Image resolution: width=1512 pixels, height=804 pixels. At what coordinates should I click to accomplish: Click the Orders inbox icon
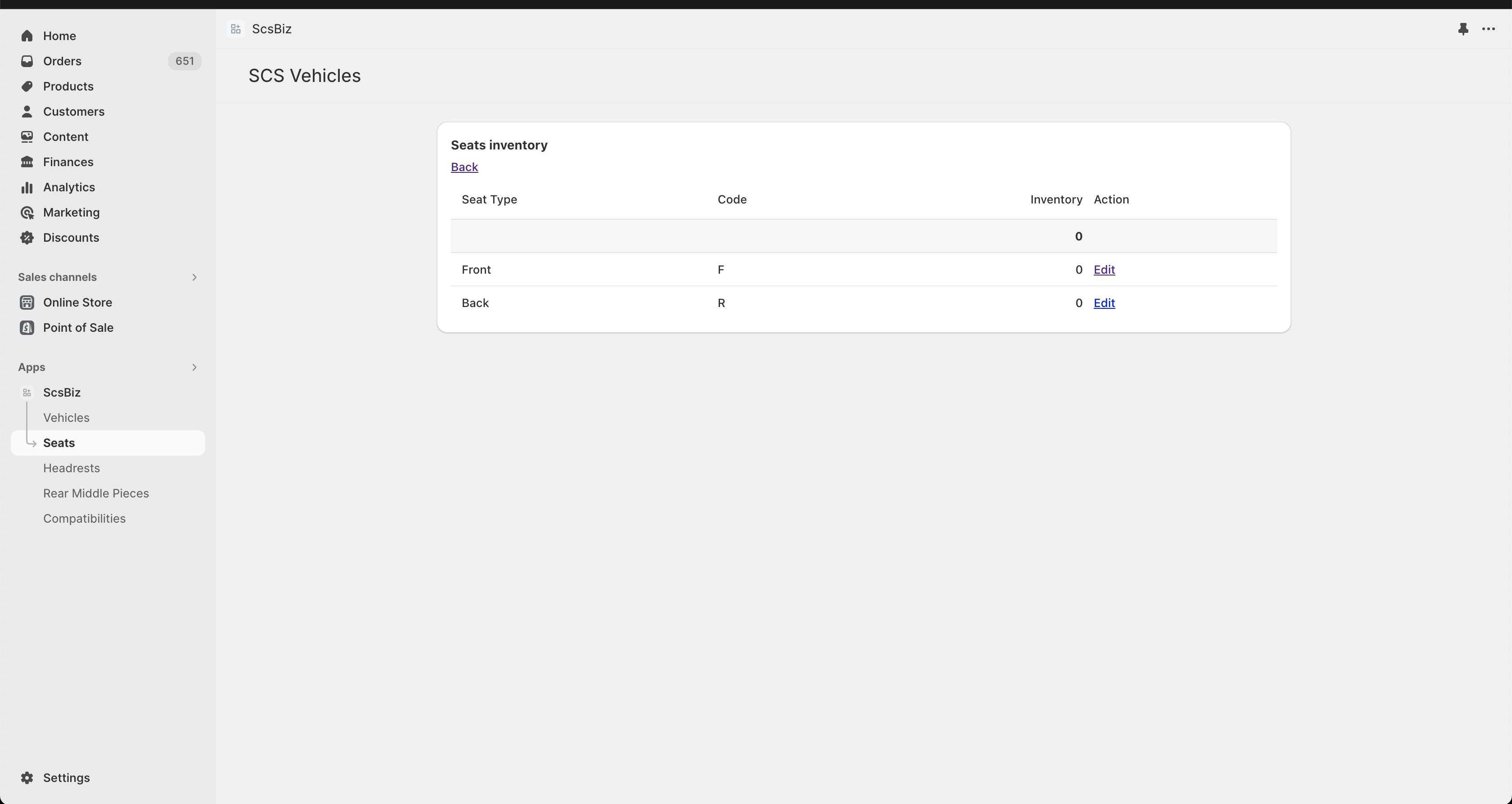click(27, 61)
